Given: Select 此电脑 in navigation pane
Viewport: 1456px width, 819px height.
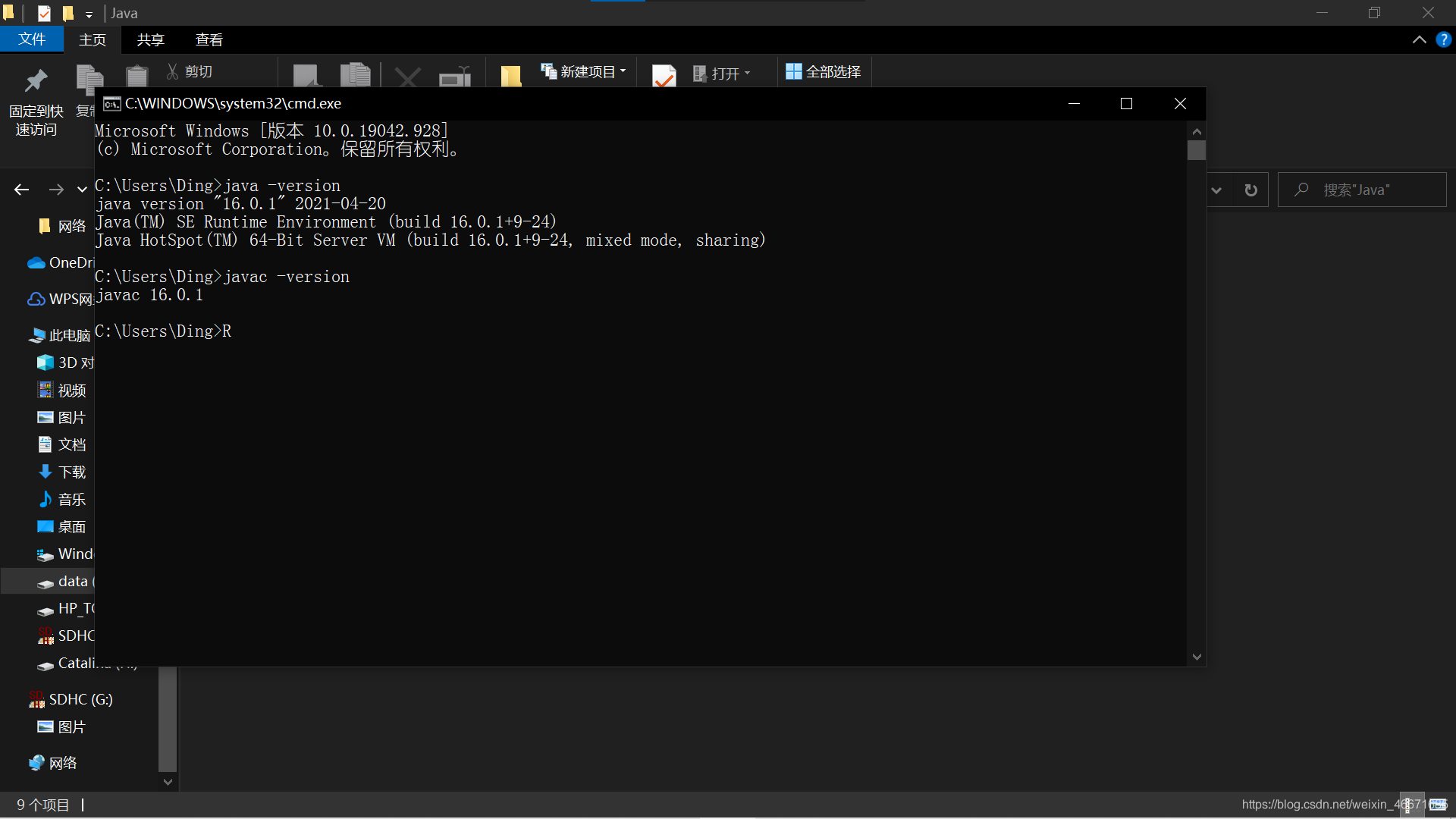Looking at the screenshot, I should point(61,335).
